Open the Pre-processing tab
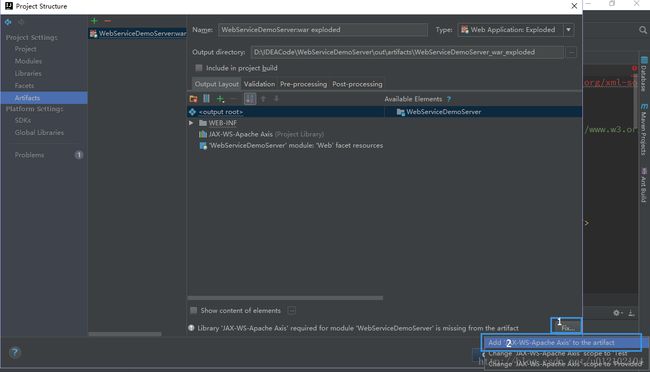This screenshot has height=372, width=650. click(303, 84)
